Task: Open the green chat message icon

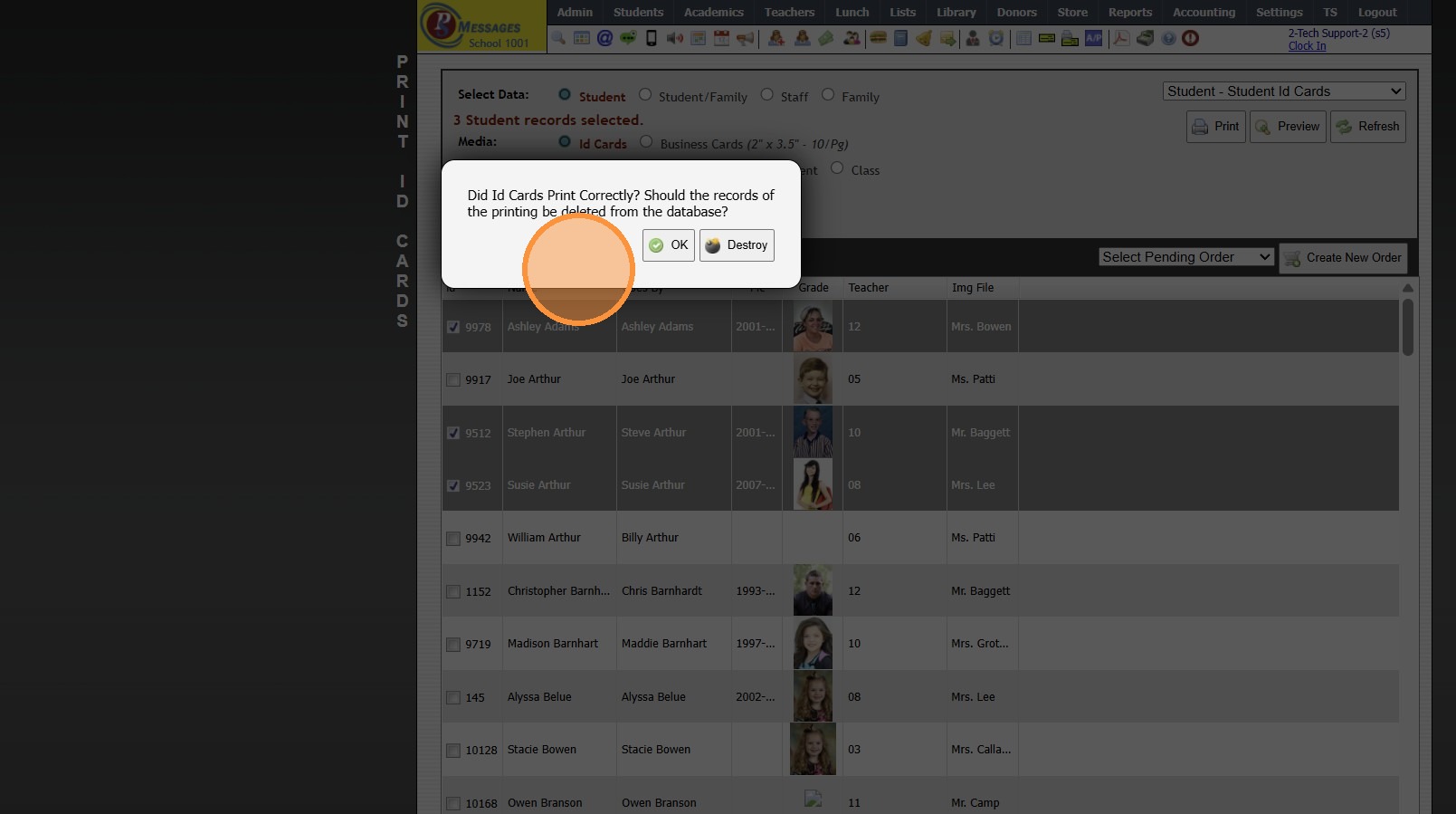Action: pyautogui.click(x=628, y=38)
